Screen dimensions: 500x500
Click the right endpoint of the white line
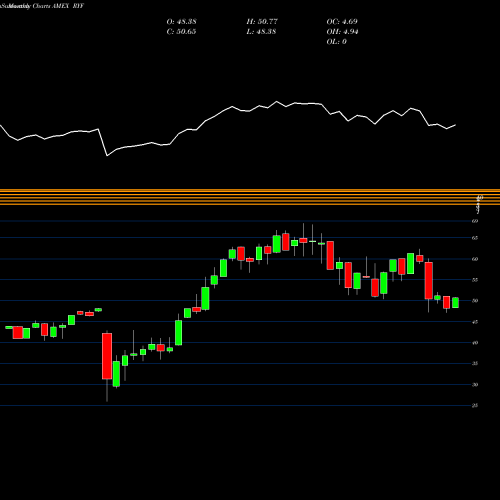455,125
